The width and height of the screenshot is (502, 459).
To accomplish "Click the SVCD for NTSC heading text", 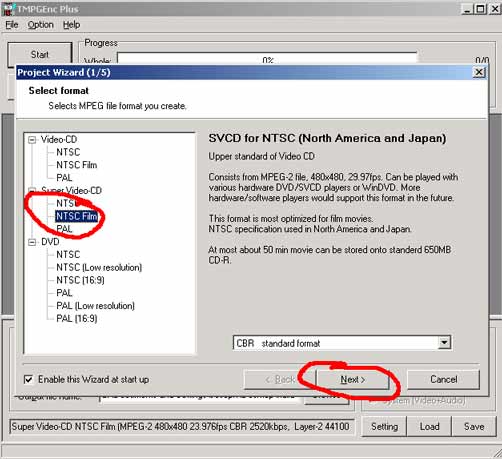I will coord(327,138).
